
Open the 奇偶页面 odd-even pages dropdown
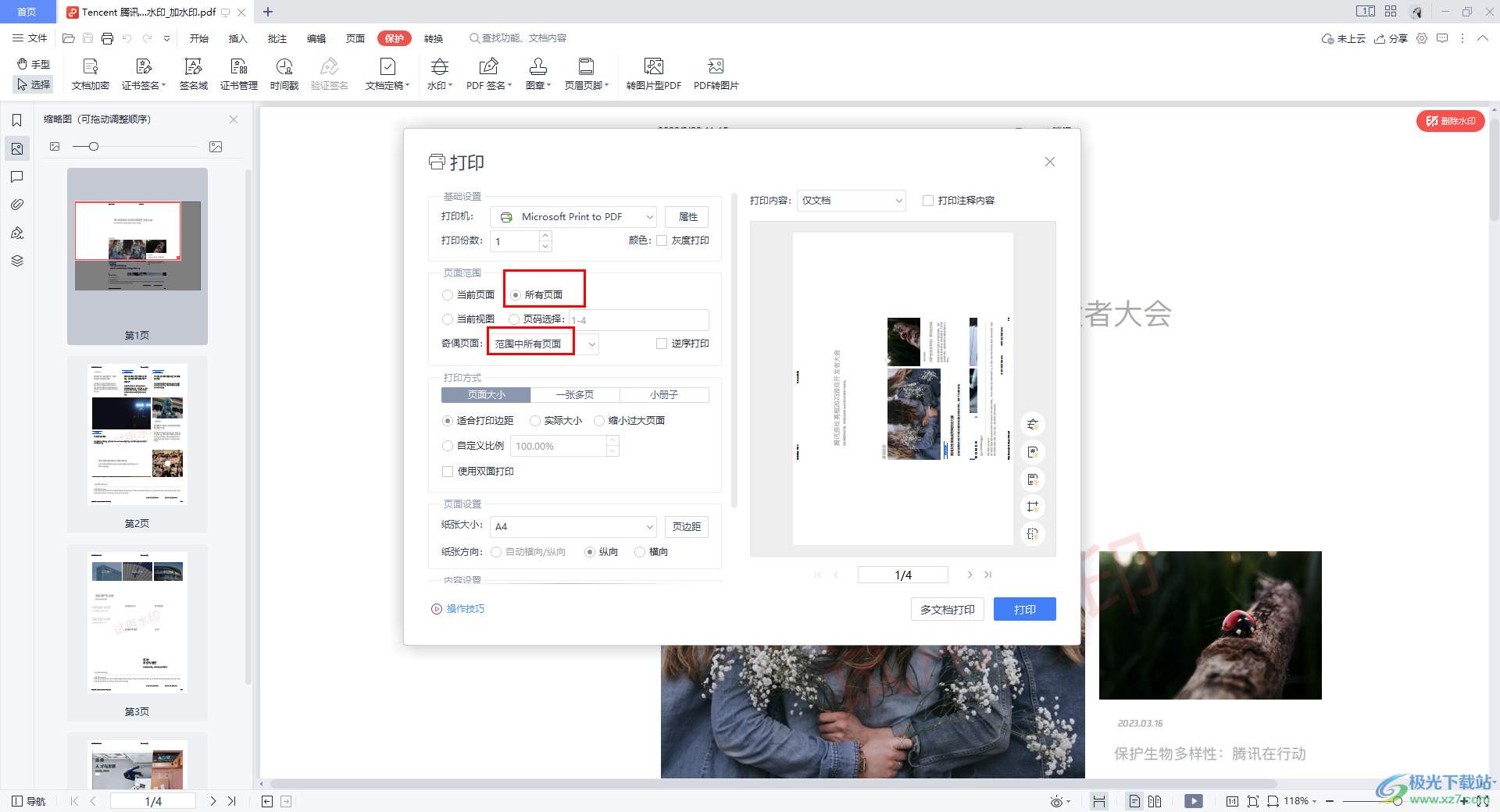pyautogui.click(x=544, y=344)
